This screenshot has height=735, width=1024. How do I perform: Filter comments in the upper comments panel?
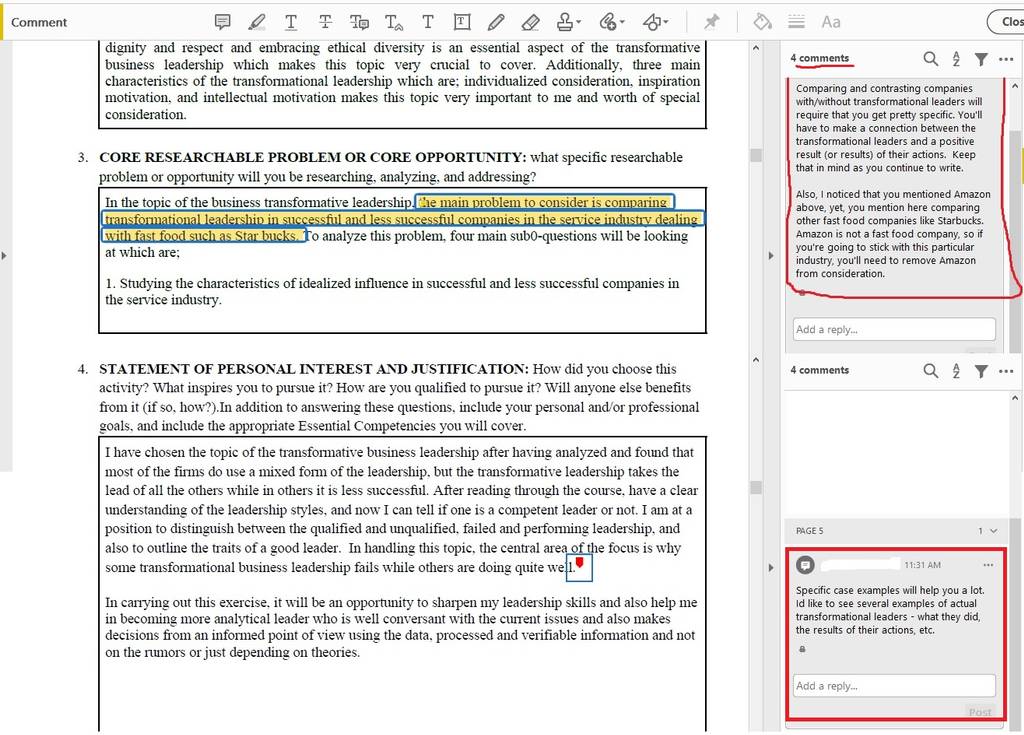pyautogui.click(x=981, y=59)
